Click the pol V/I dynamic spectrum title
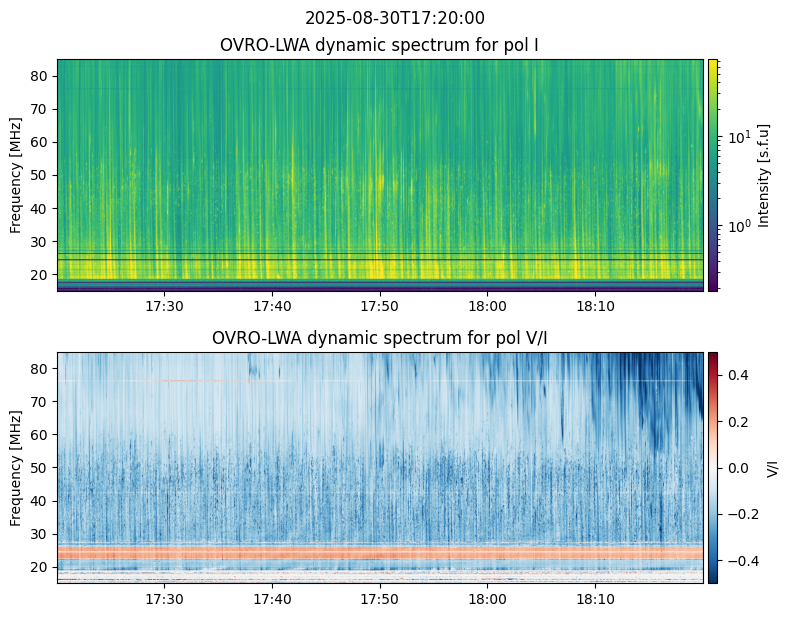789x617 pixels. pyautogui.click(x=379, y=338)
